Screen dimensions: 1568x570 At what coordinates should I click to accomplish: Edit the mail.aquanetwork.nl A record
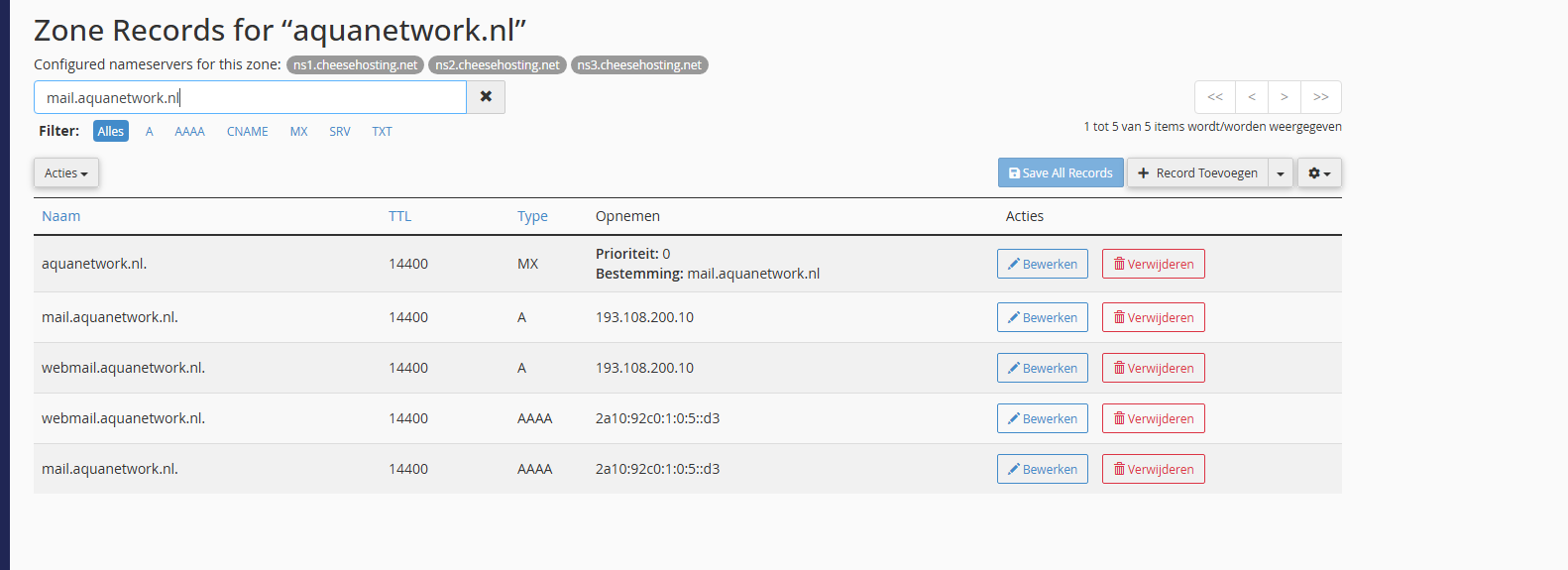pos(1042,318)
